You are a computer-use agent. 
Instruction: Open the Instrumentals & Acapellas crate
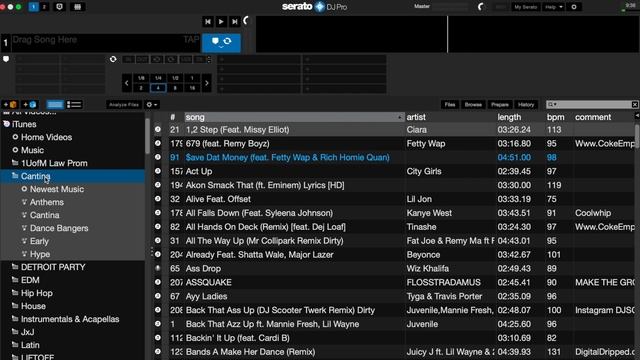tap(70, 319)
